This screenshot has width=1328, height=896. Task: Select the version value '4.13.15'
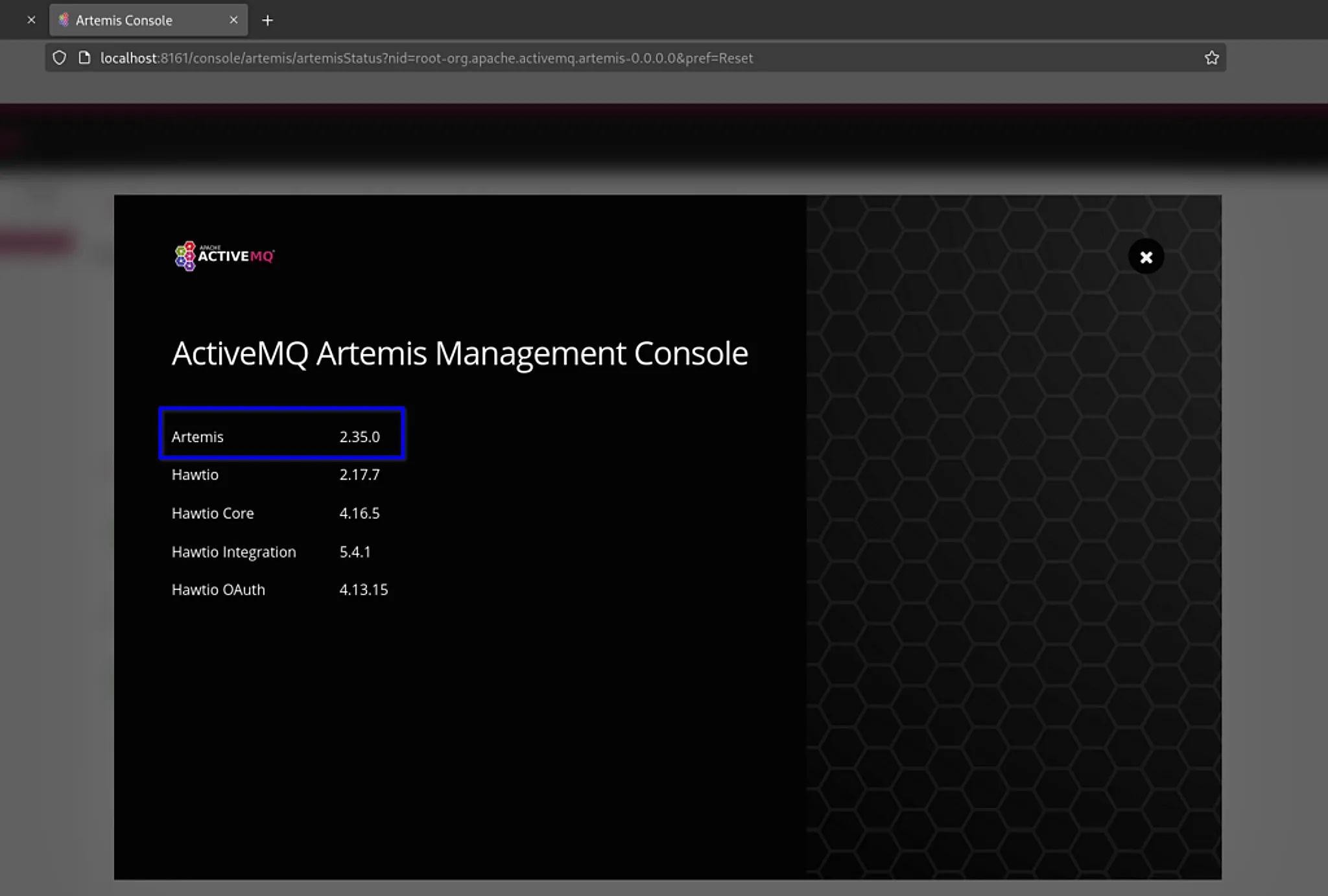point(363,590)
